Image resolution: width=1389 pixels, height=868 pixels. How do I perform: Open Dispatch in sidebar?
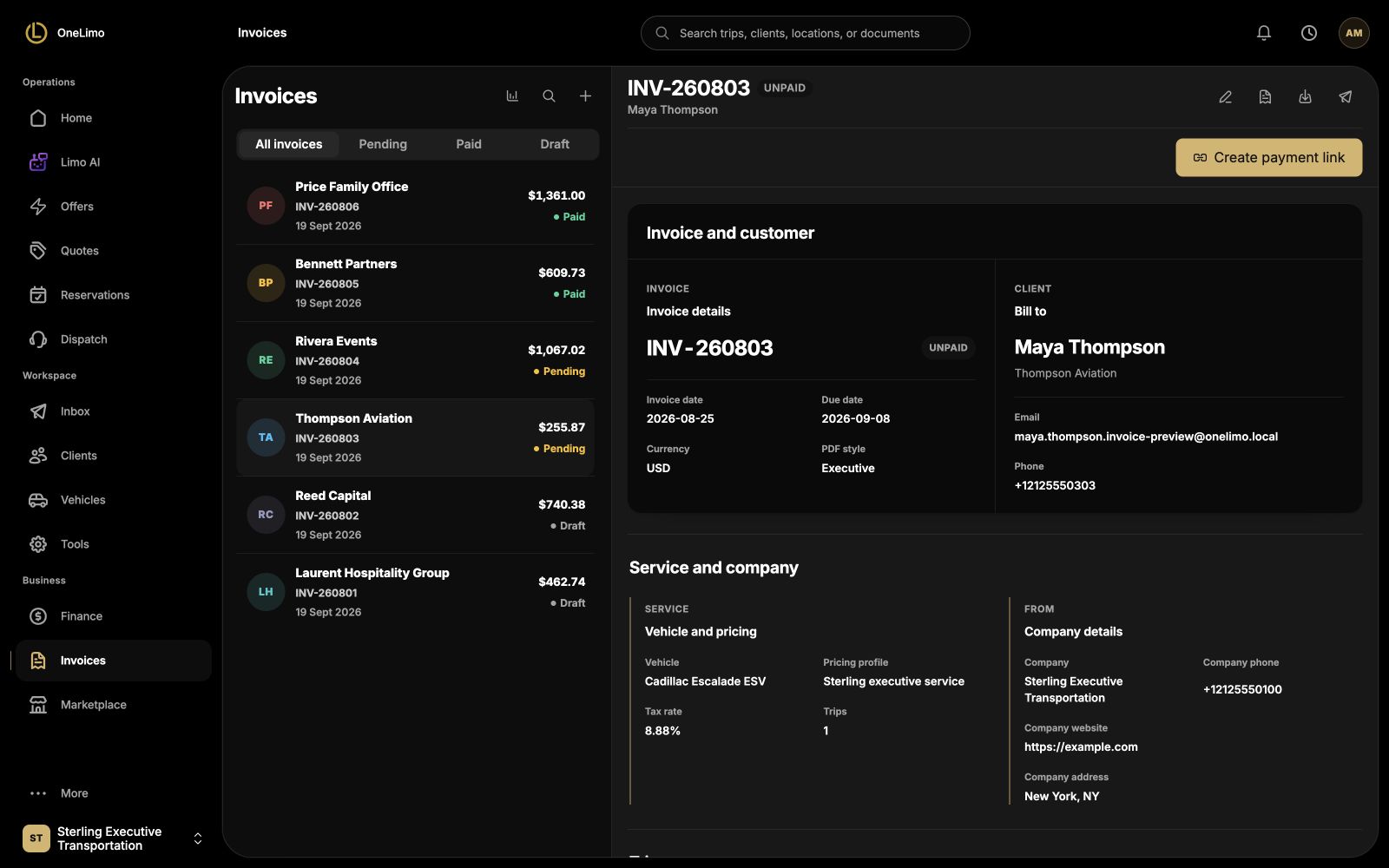point(114,339)
